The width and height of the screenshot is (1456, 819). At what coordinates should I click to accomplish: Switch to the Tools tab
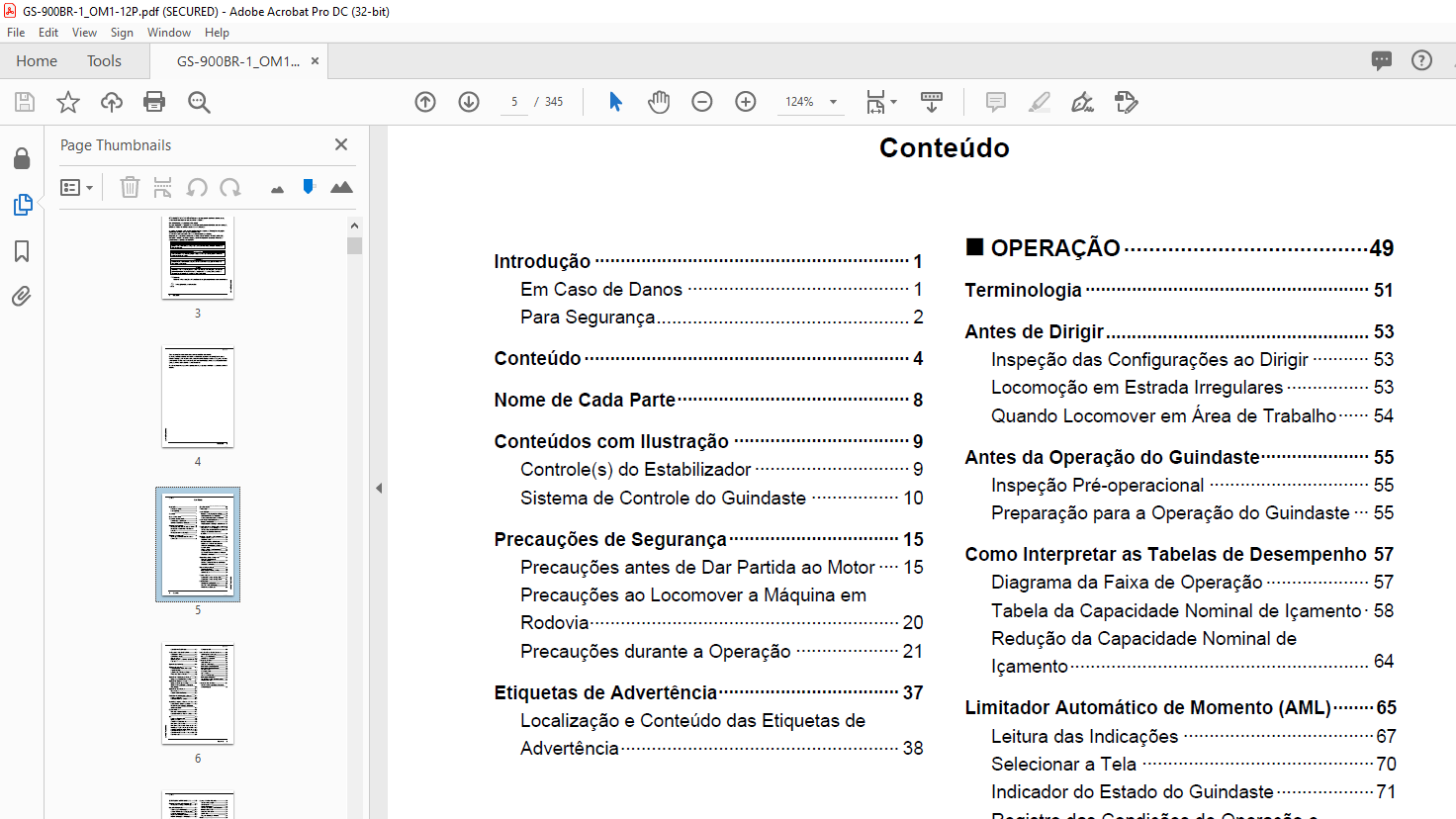104,61
